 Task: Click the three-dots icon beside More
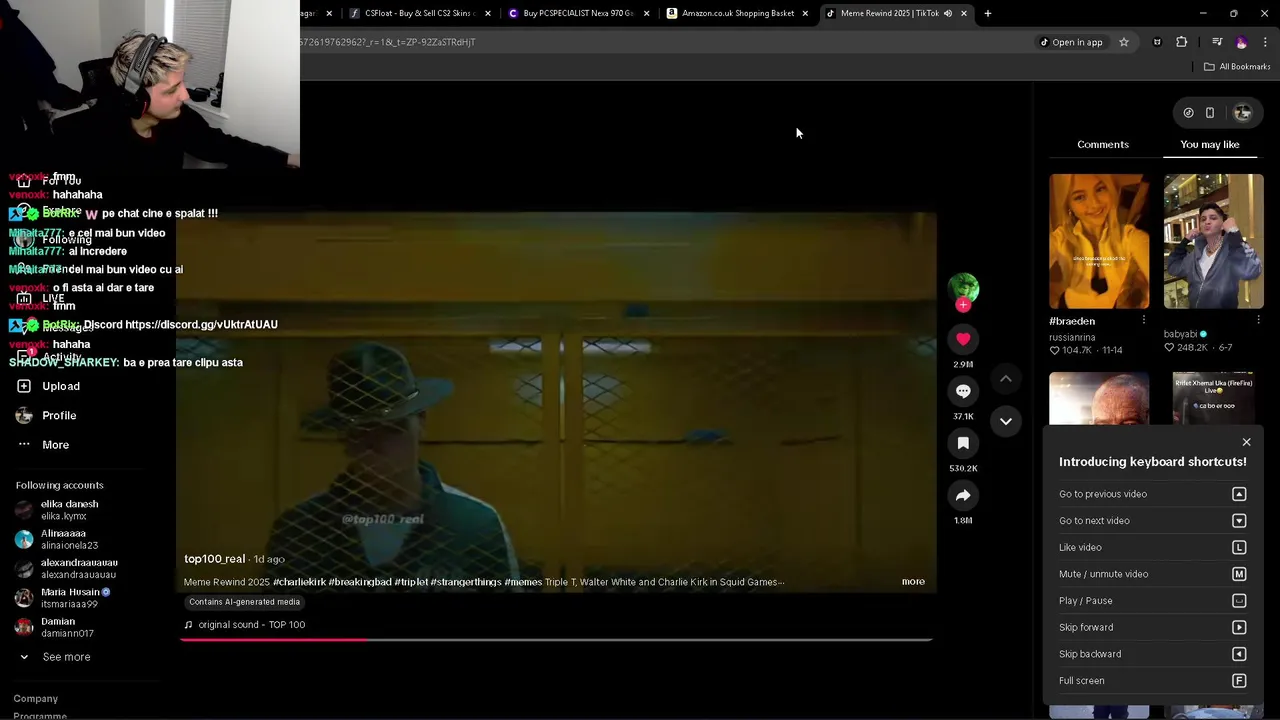(x=24, y=444)
